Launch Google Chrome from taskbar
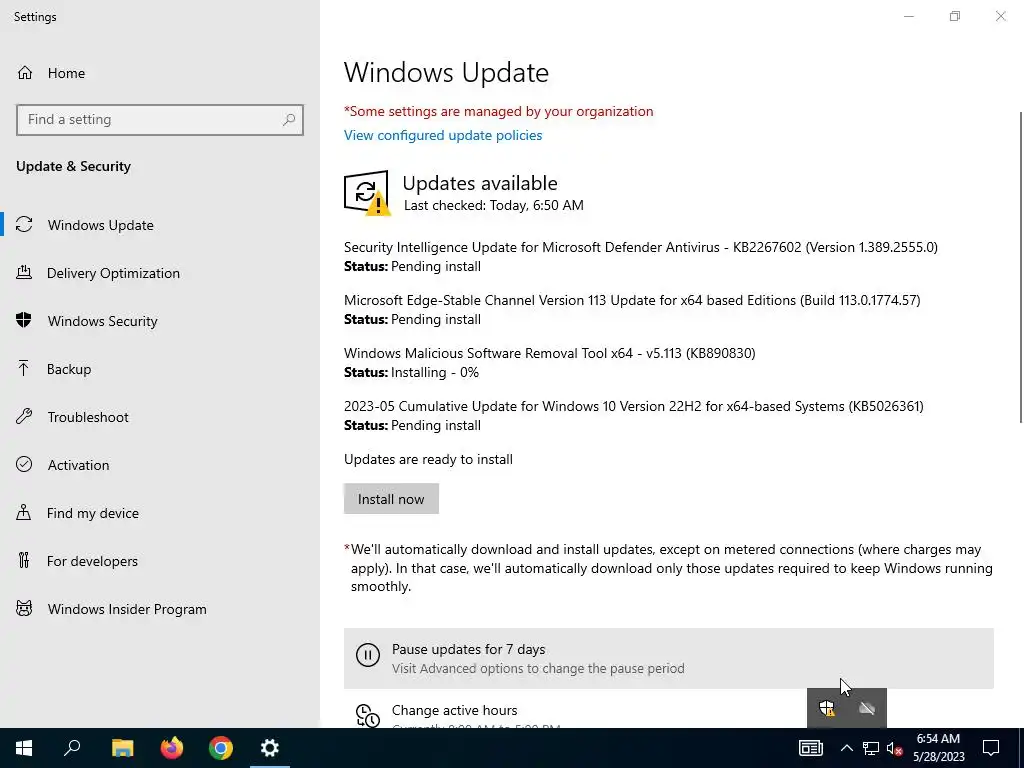1024x768 pixels. point(221,748)
